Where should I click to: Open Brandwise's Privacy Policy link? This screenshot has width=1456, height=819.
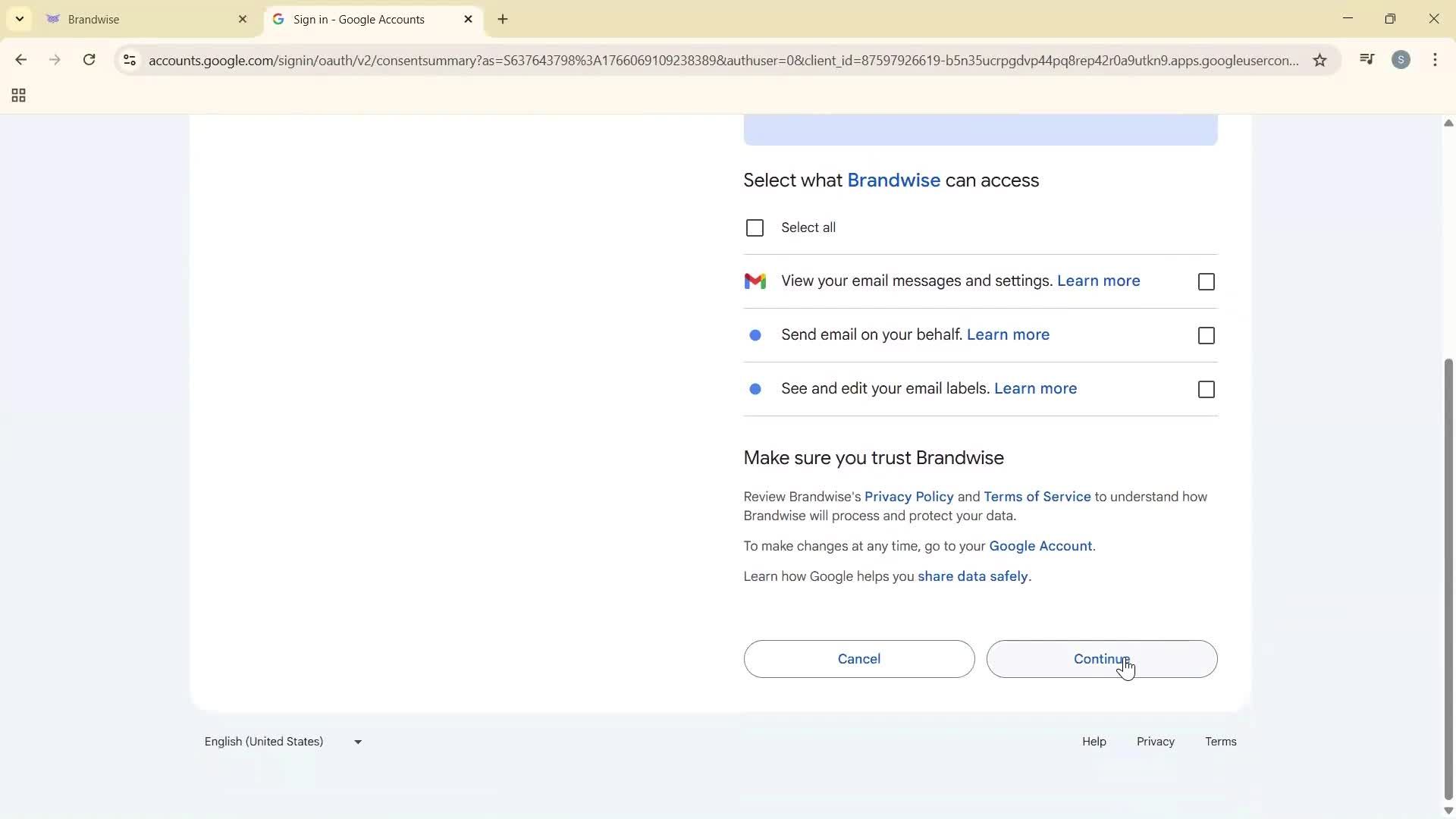point(908,497)
